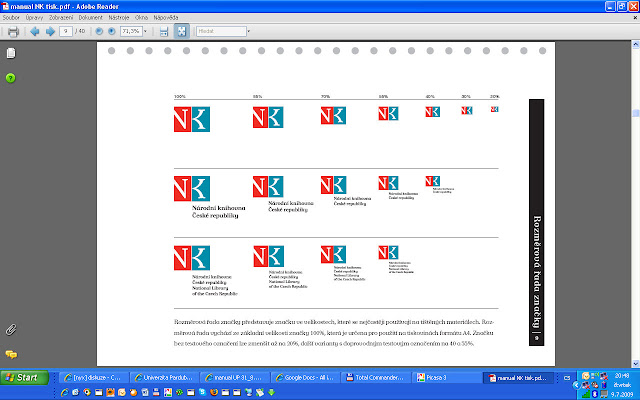Click manual NK tisk.pdf taskbar button
This screenshot has width=640, height=400.
(518, 378)
